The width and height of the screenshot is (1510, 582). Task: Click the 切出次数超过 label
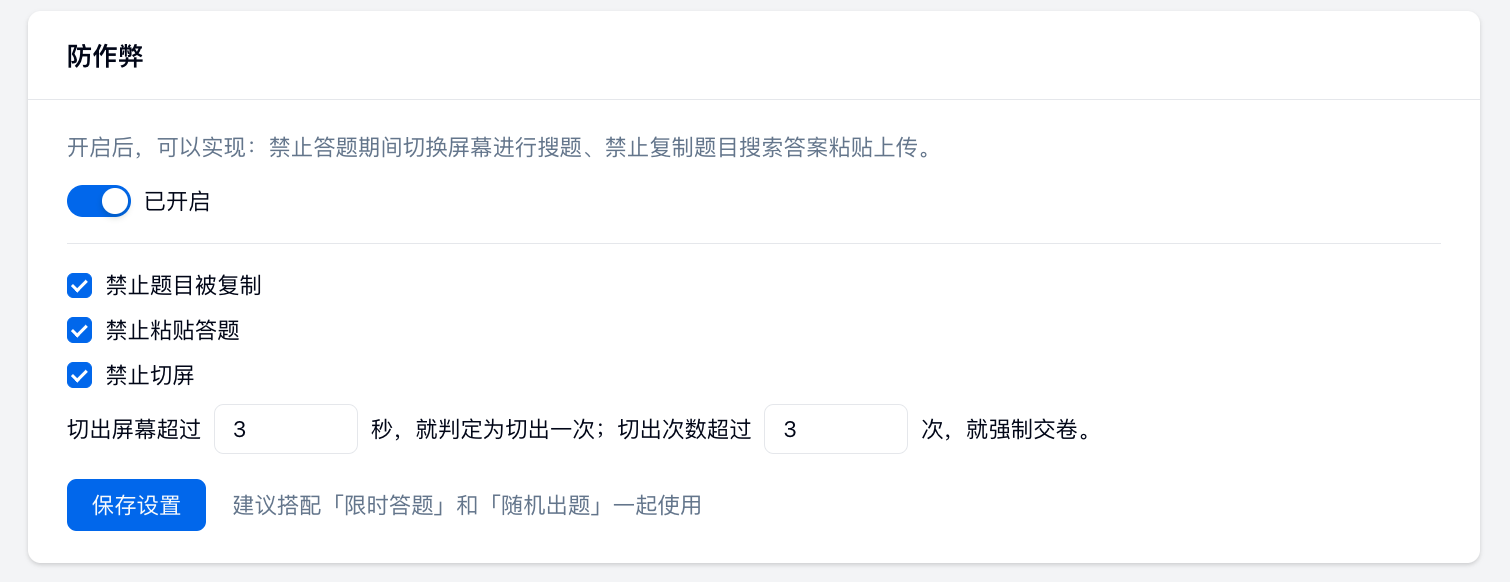(684, 430)
